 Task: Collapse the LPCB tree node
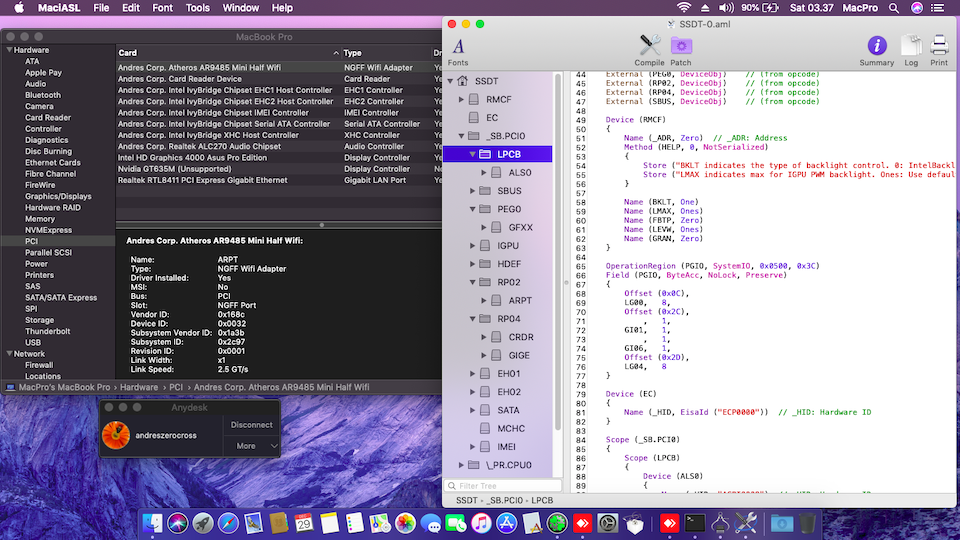click(473, 154)
